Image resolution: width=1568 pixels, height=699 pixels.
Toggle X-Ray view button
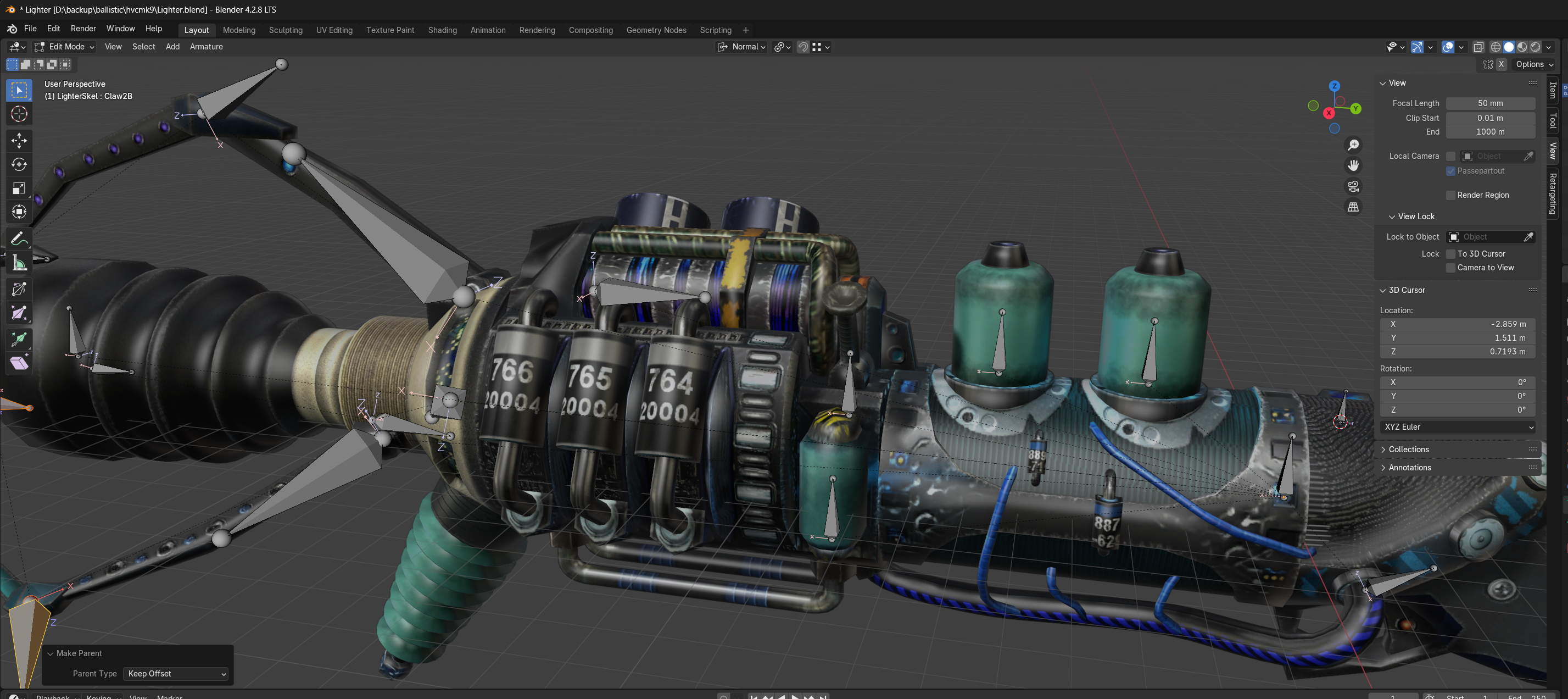tap(1478, 47)
